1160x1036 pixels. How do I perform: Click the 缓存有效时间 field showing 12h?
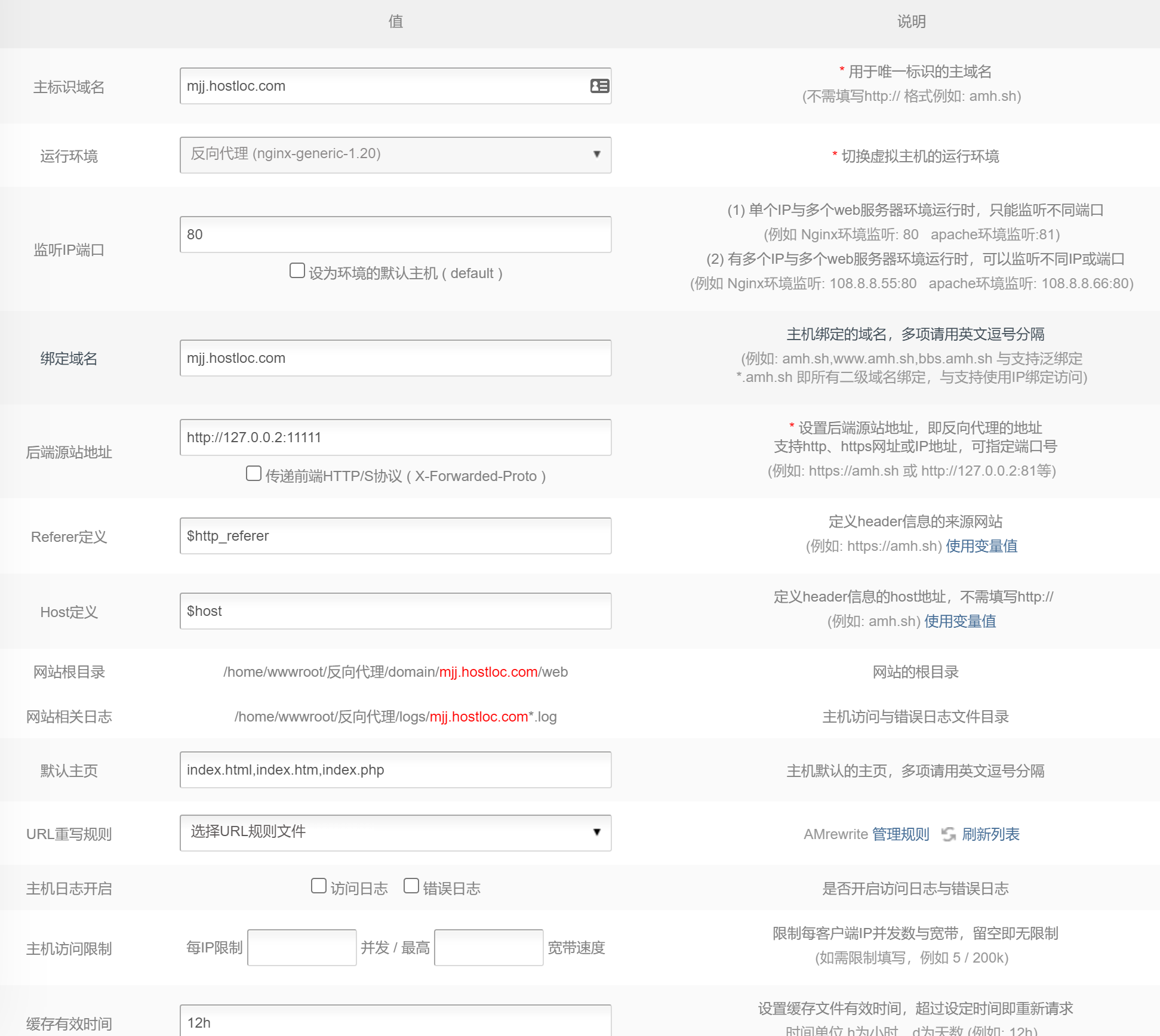pos(395,1020)
